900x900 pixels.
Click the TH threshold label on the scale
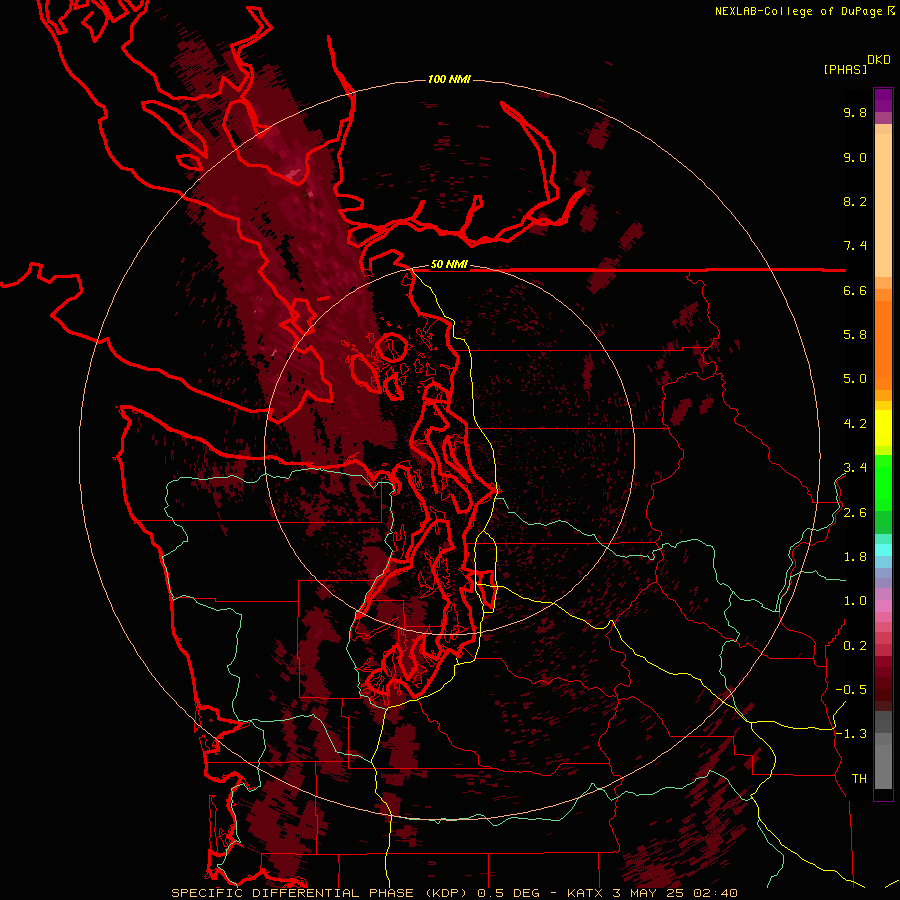coord(859,779)
